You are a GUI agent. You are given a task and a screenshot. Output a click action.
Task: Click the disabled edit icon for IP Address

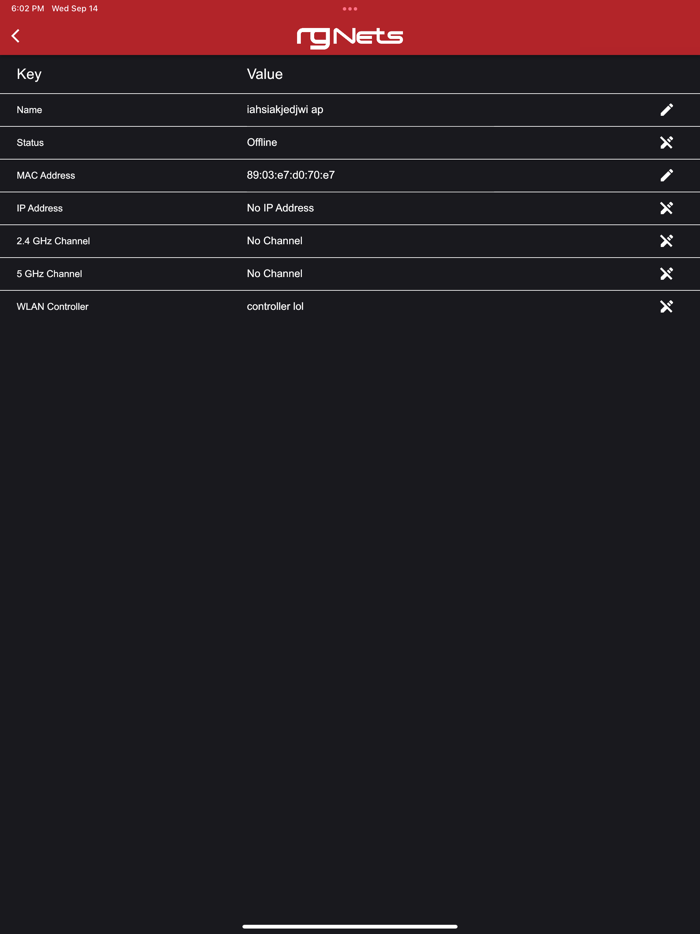(667, 208)
